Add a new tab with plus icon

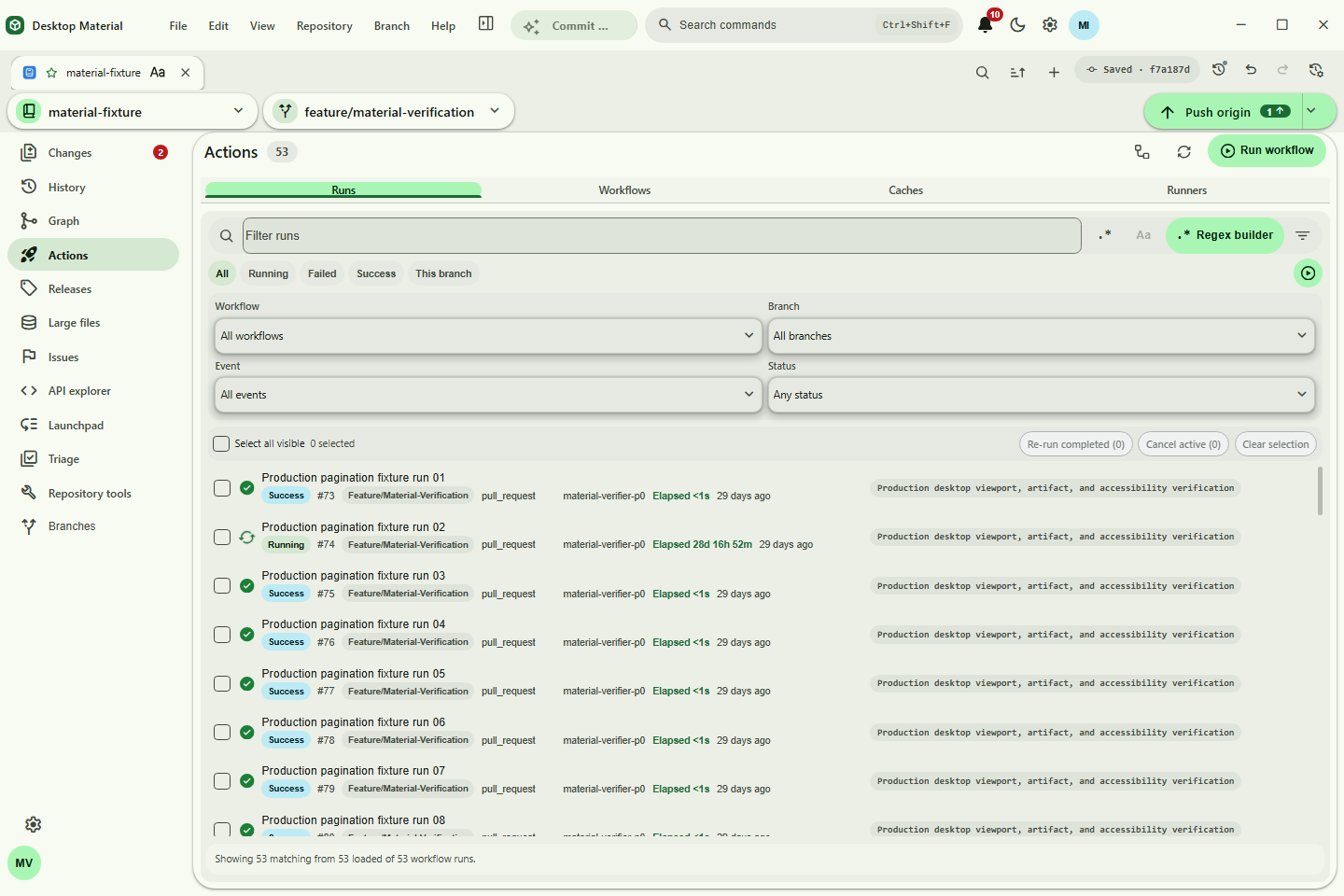click(x=1054, y=72)
